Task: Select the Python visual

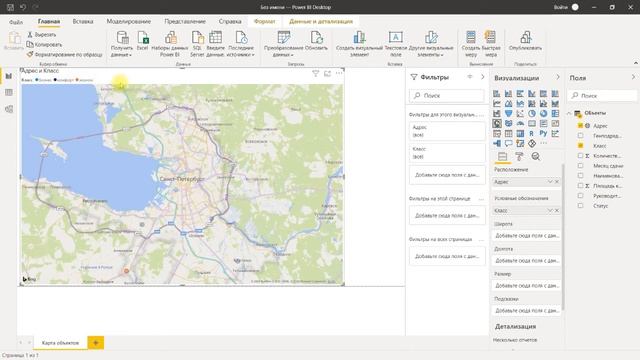Action: coord(543,133)
